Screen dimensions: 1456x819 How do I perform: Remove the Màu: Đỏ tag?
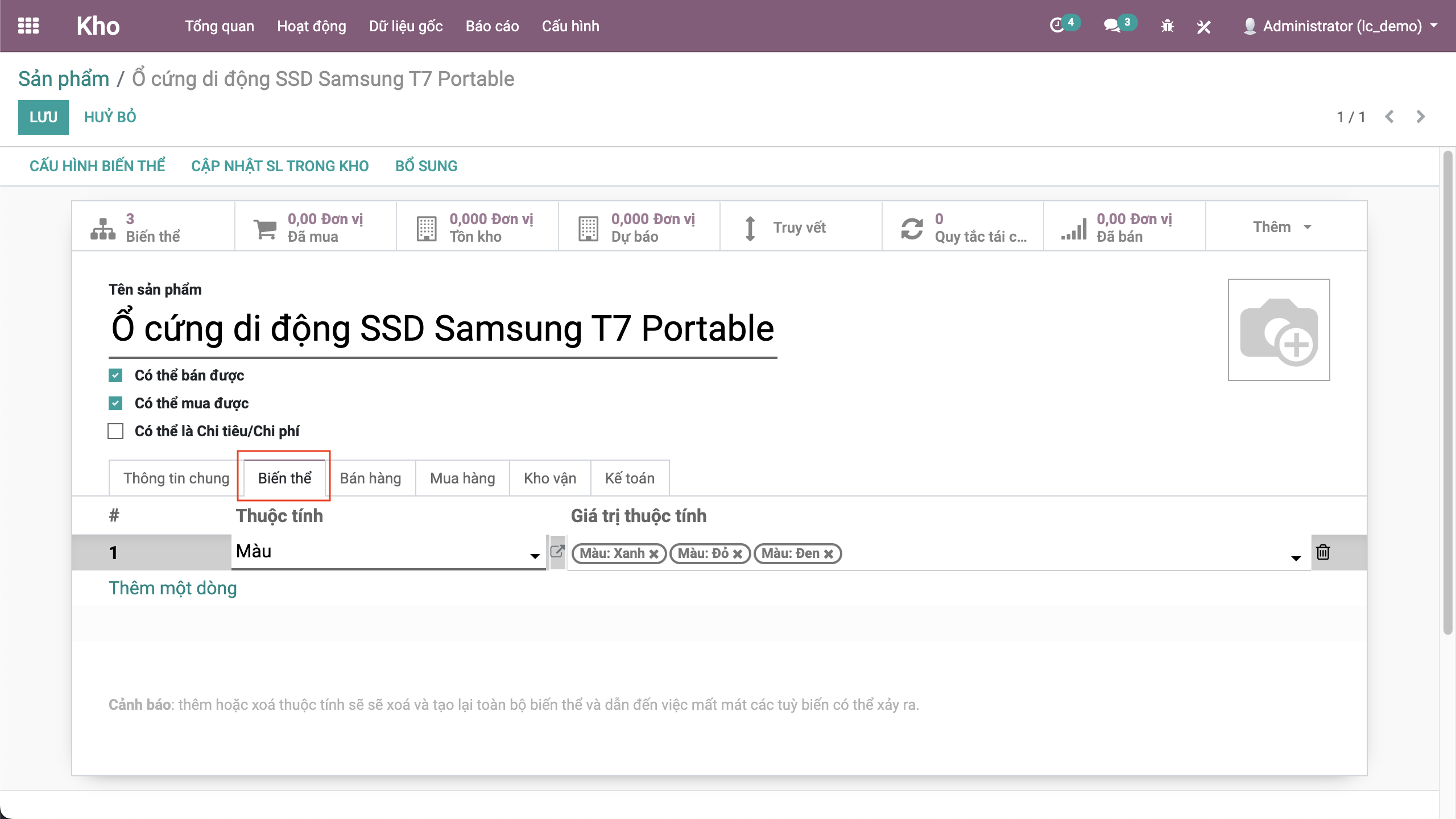738,554
